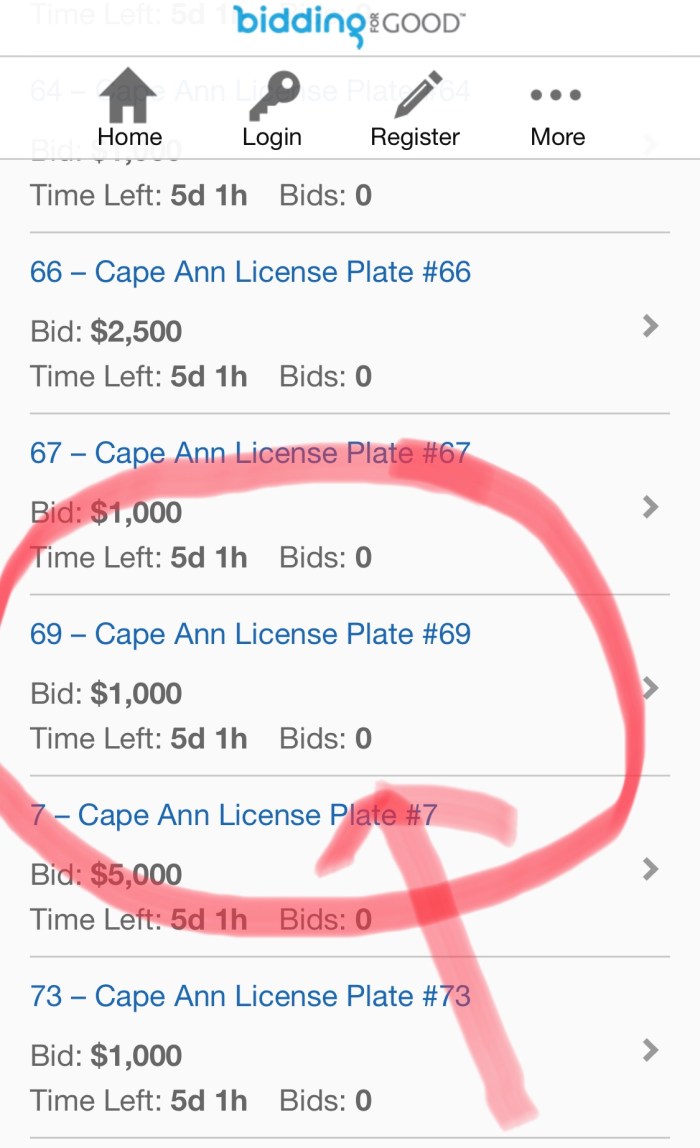This screenshot has width=700, height=1148.
Task: Open Cape Ann License Plate #67 link
Action: point(250,453)
